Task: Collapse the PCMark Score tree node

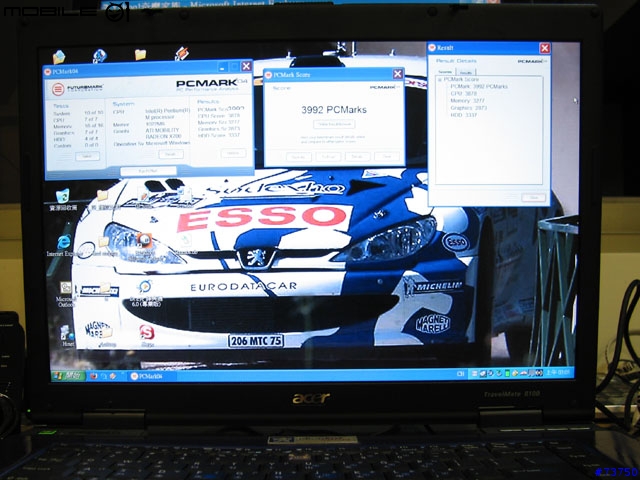Action: coord(440,80)
